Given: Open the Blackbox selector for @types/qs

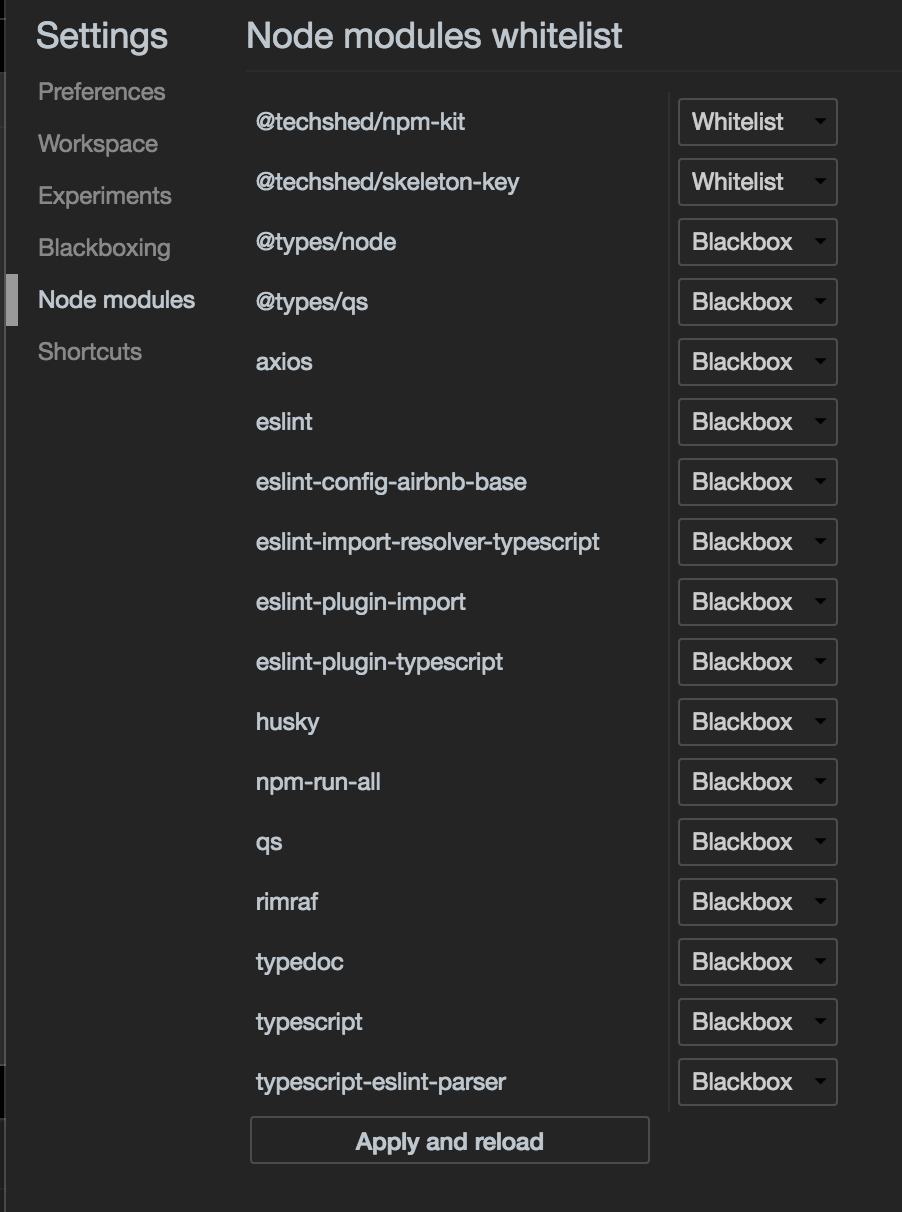Looking at the screenshot, I should coord(757,302).
